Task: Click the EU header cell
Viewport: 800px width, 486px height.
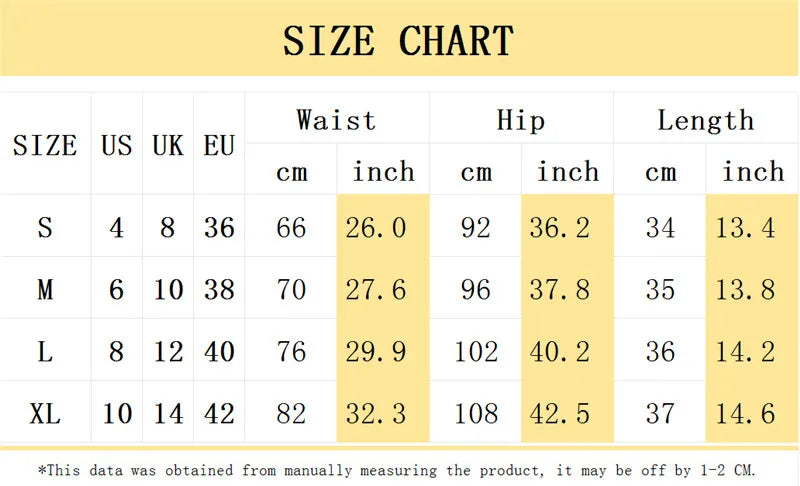Action: point(219,145)
